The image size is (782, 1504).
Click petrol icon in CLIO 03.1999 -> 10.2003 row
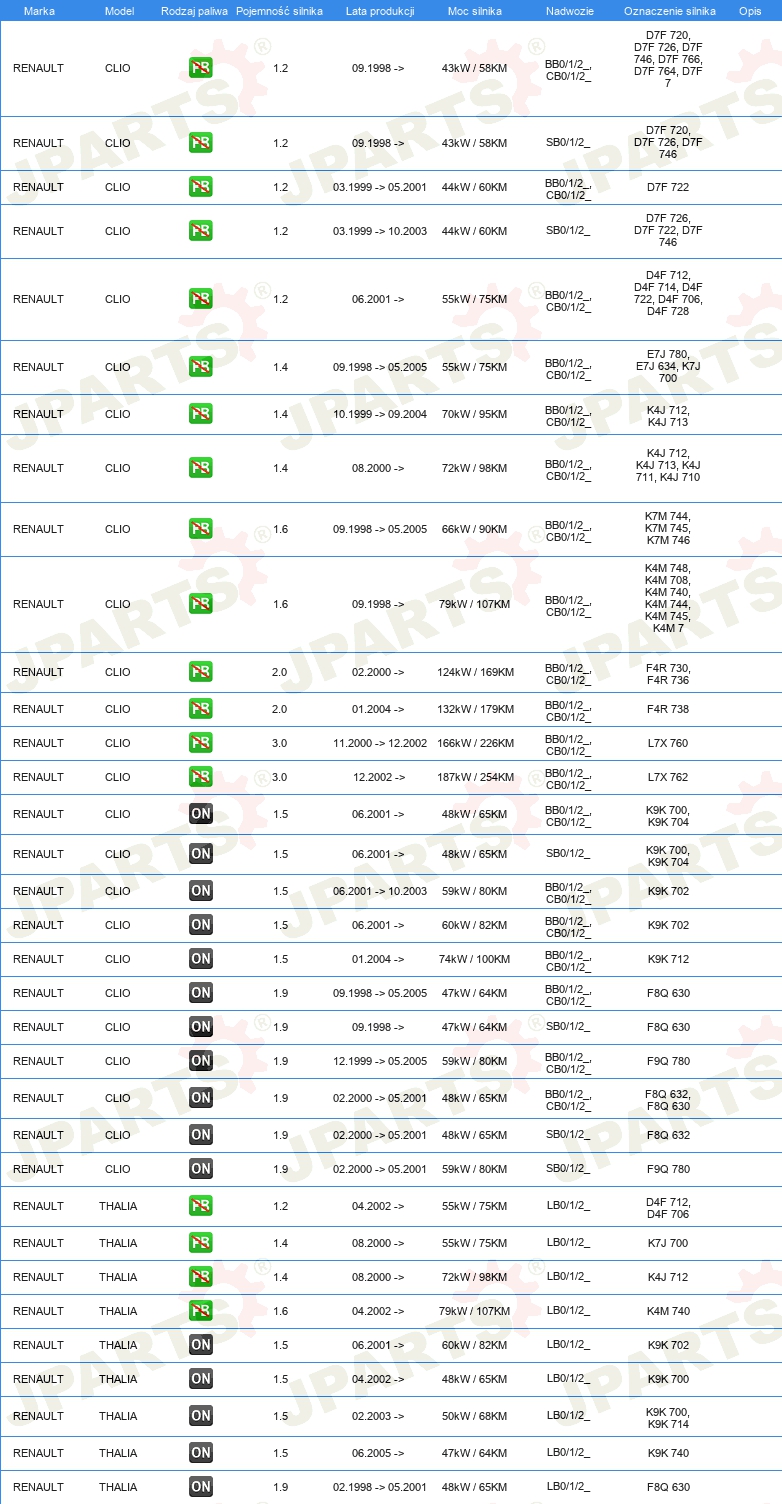tap(201, 231)
